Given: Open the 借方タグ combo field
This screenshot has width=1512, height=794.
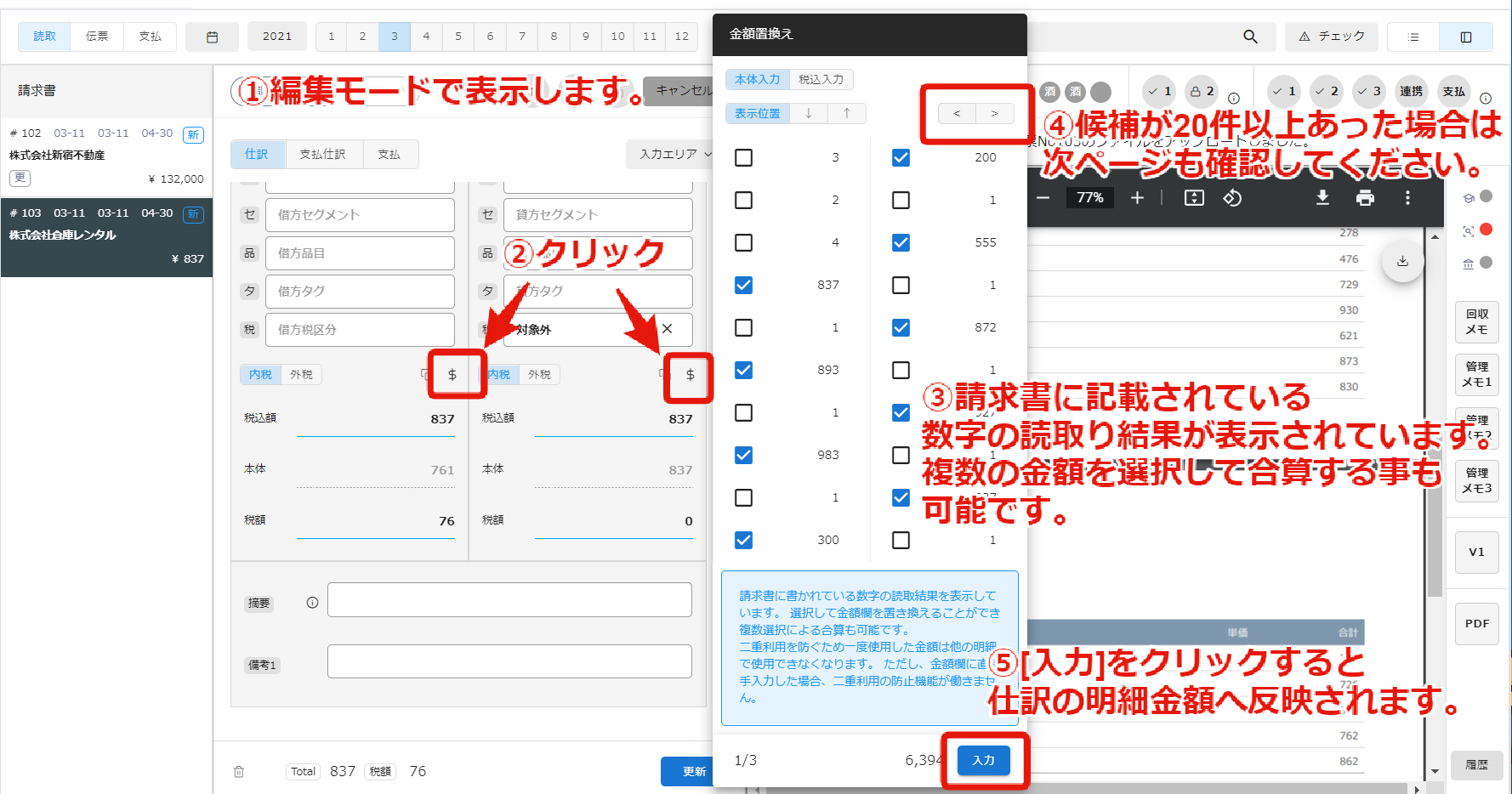Looking at the screenshot, I should pos(360,291).
